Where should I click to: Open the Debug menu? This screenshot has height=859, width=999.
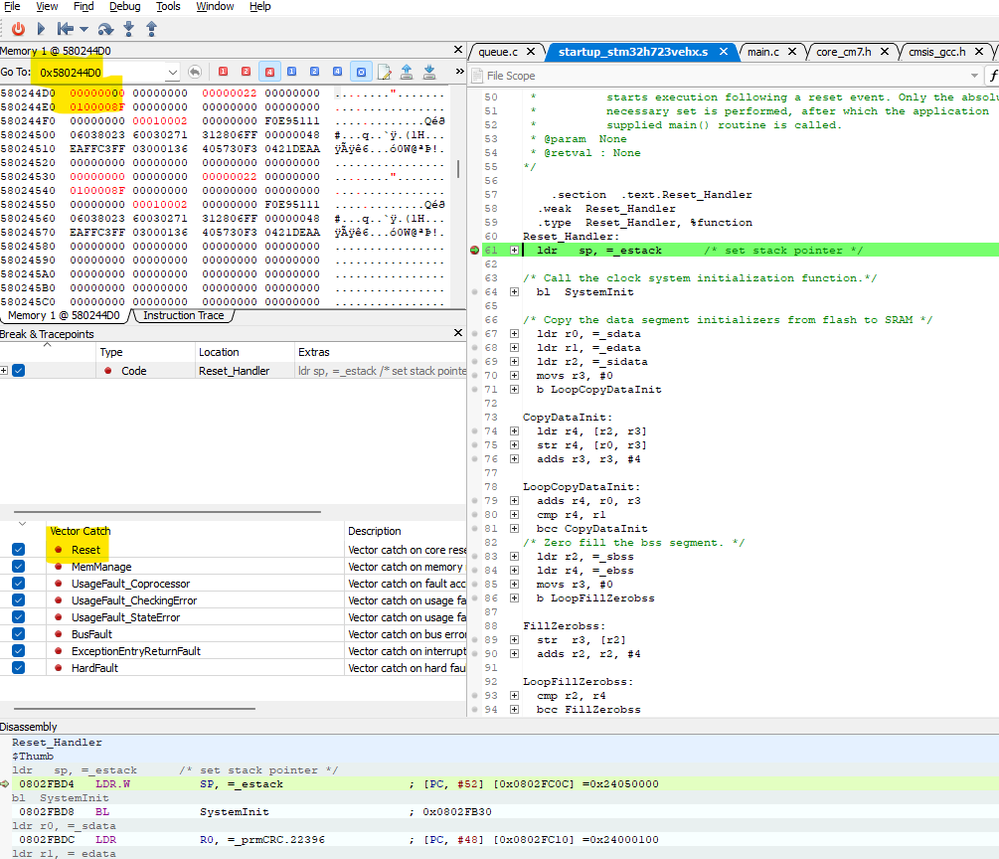tap(125, 6)
